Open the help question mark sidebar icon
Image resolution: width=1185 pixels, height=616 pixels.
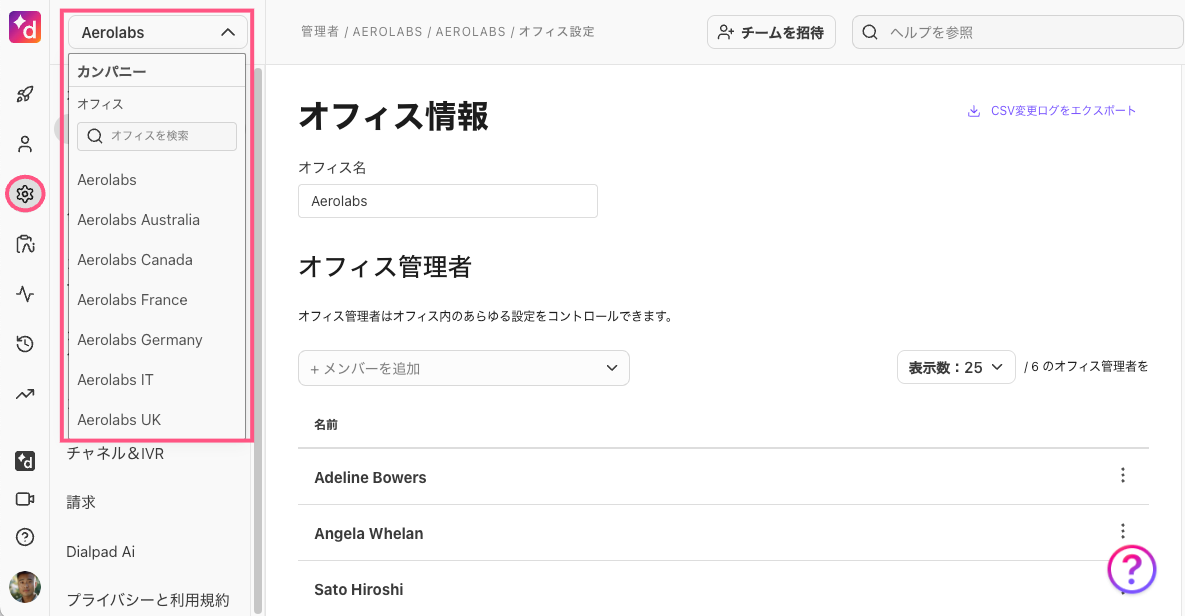(25, 537)
